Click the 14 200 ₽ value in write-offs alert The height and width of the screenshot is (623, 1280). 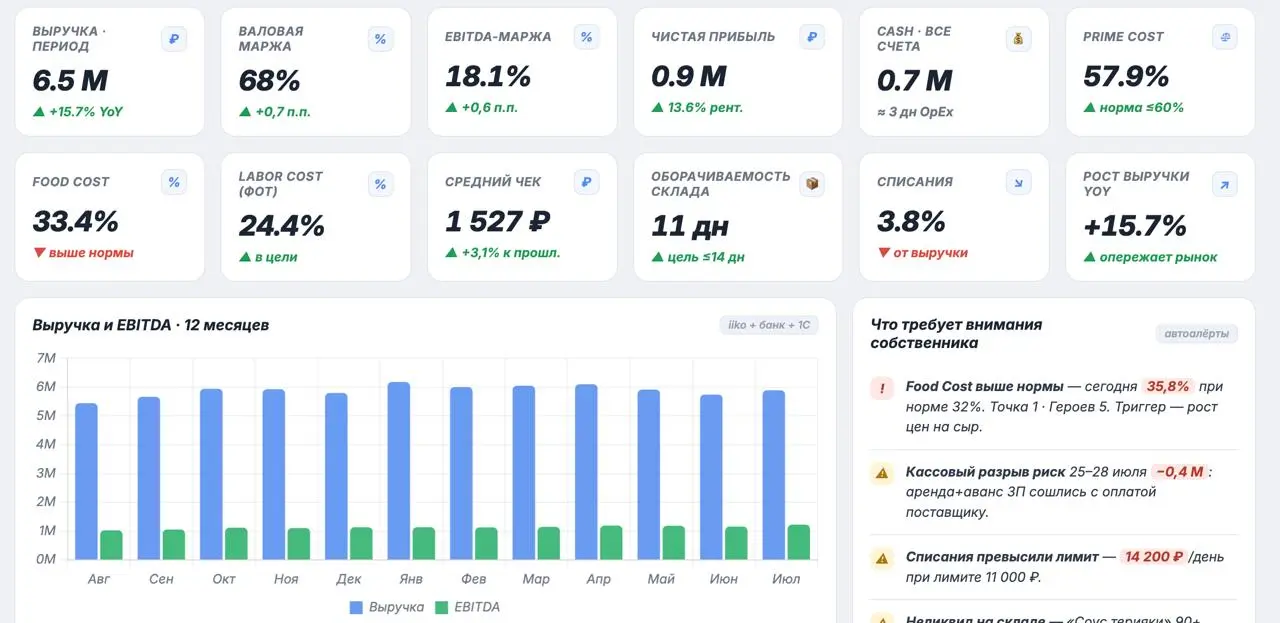point(1152,556)
